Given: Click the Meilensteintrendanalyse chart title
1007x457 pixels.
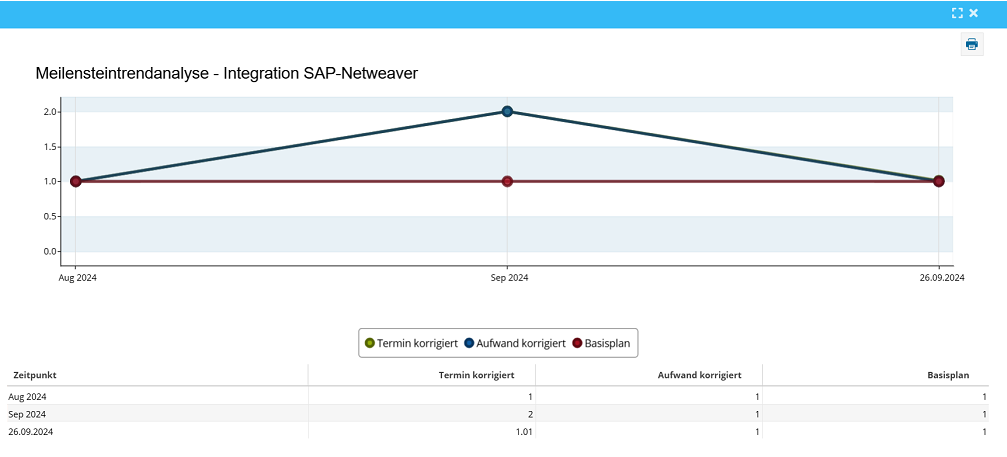Looking at the screenshot, I should tap(226, 73).
